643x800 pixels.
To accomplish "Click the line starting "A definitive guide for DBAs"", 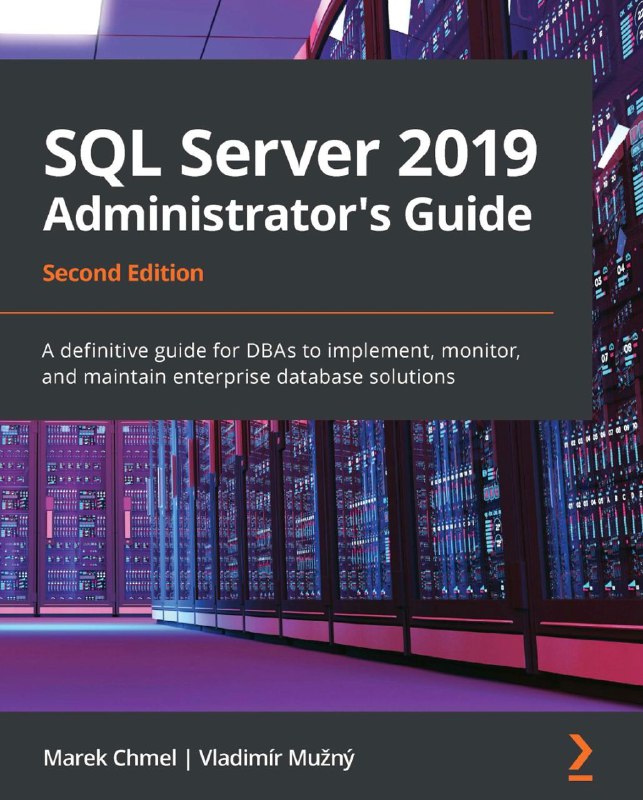I will pos(281,352).
